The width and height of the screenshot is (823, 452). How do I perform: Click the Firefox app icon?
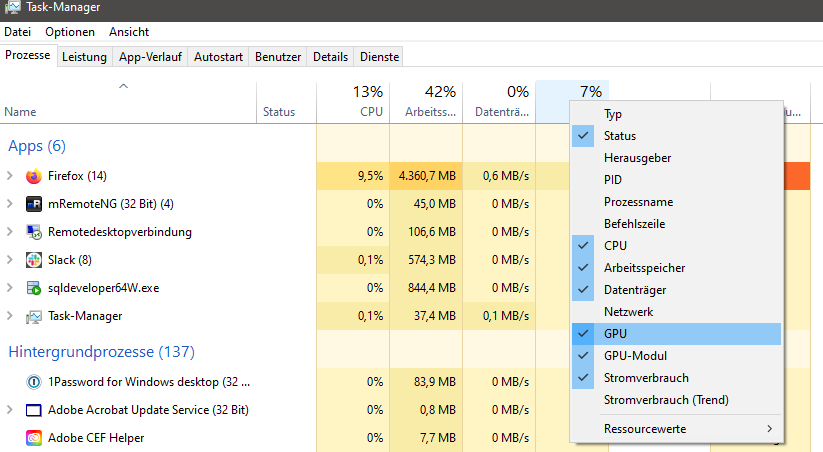coord(34,176)
